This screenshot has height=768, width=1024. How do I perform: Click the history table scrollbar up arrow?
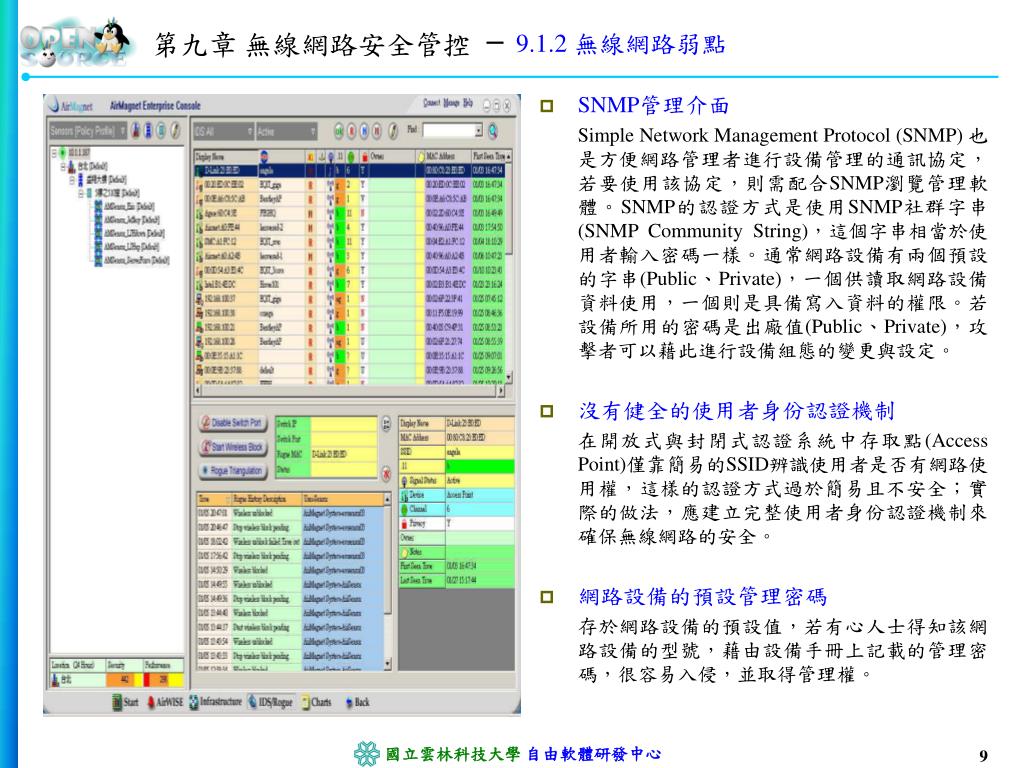pyautogui.click(x=388, y=499)
